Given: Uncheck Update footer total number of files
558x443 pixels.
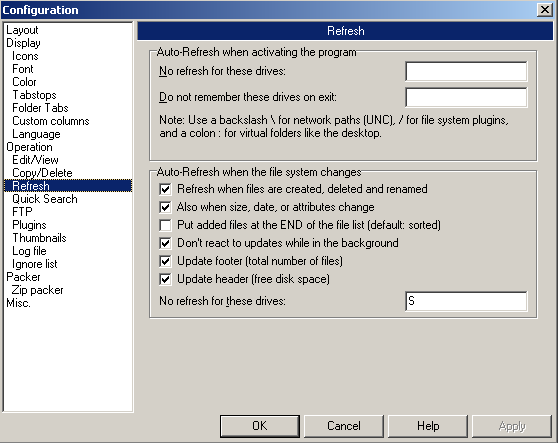Looking at the screenshot, I should click(165, 261).
